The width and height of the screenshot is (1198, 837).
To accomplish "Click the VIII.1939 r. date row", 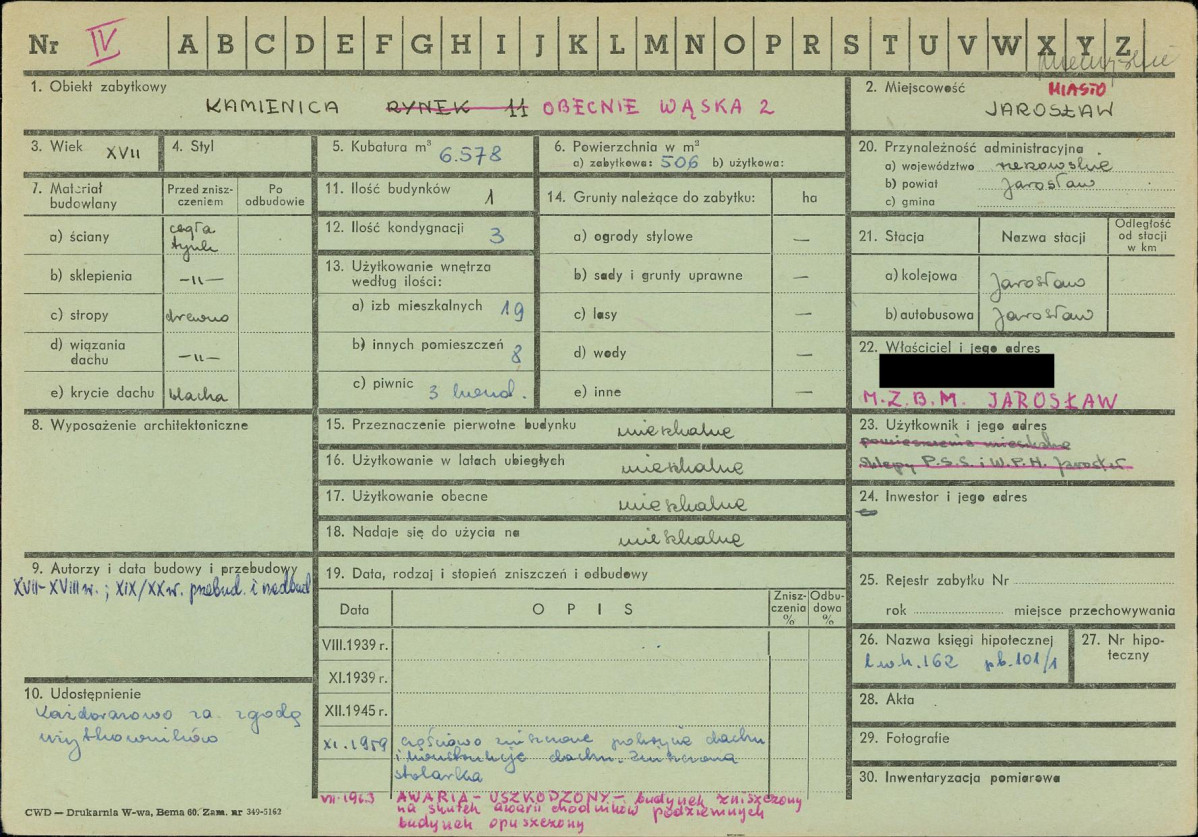I will [x=542, y=645].
